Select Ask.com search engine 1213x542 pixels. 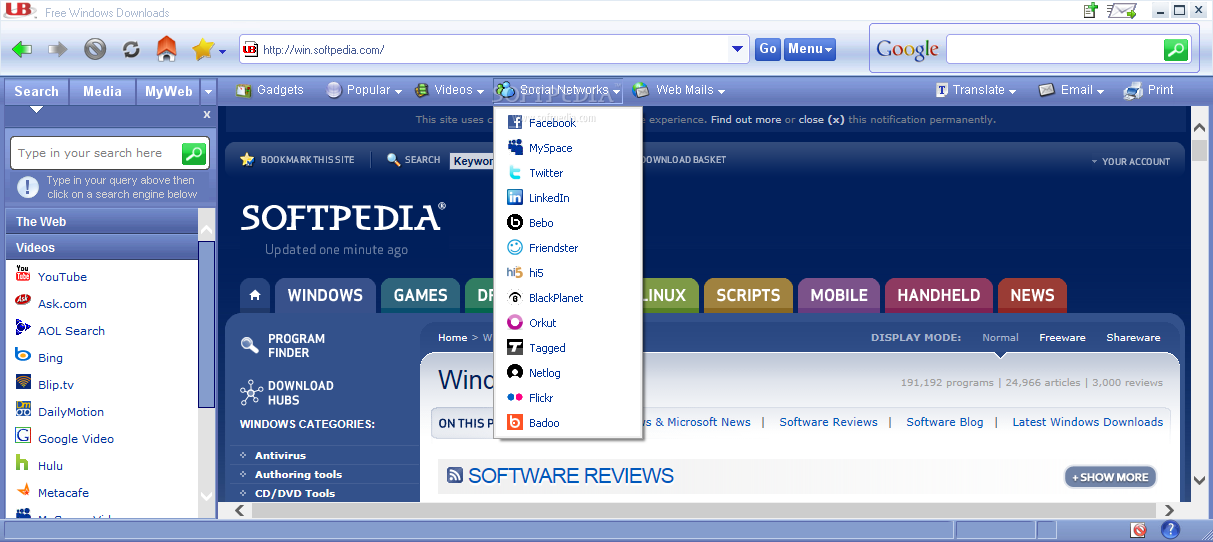point(62,304)
